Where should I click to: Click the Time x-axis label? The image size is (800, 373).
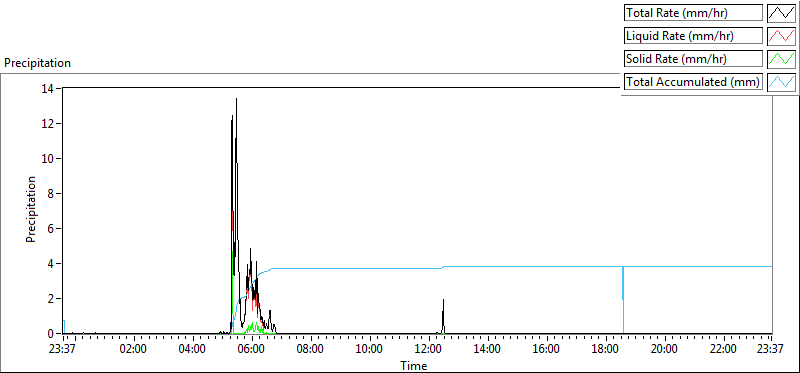414,365
